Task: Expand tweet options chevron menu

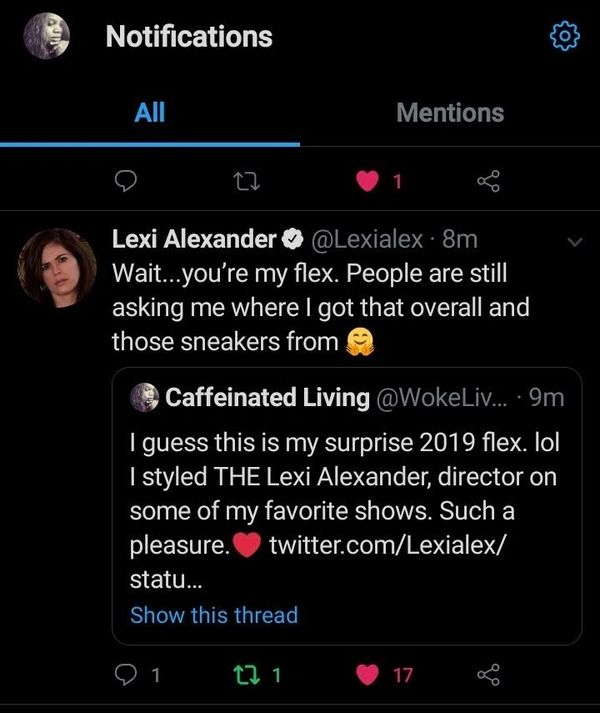Action: pyautogui.click(x=574, y=241)
